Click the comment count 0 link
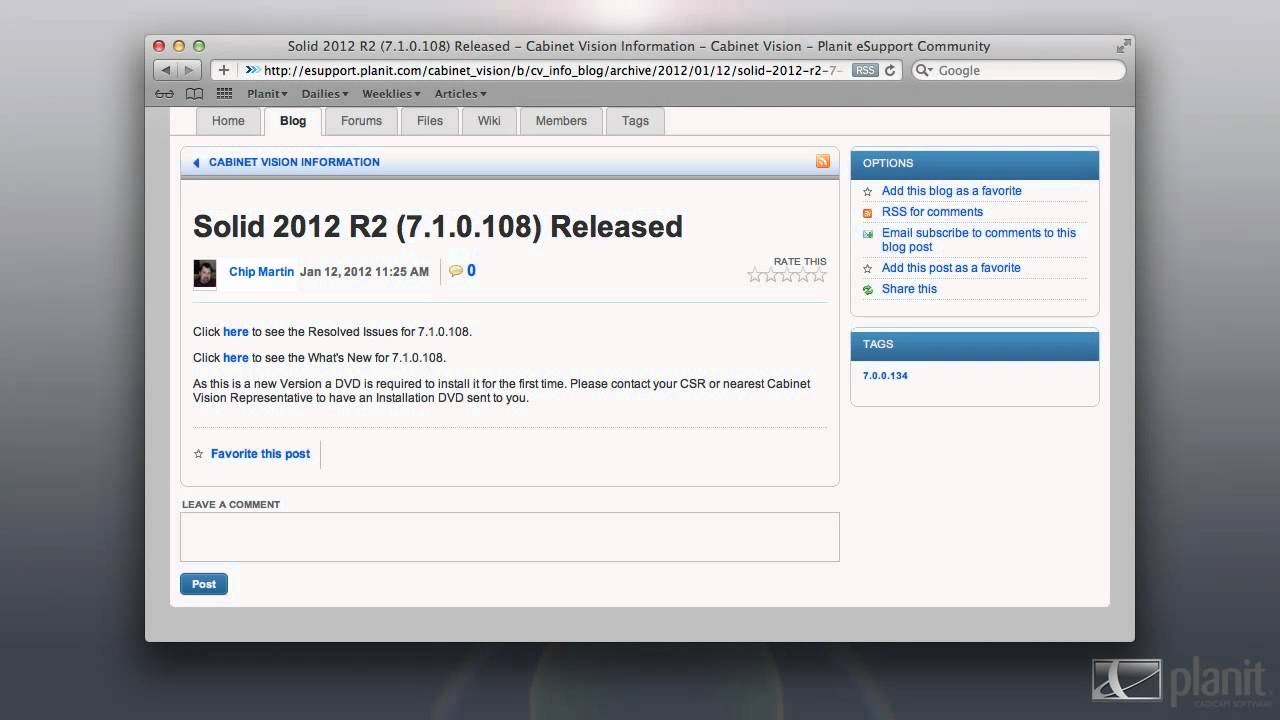 pos(471,271)
